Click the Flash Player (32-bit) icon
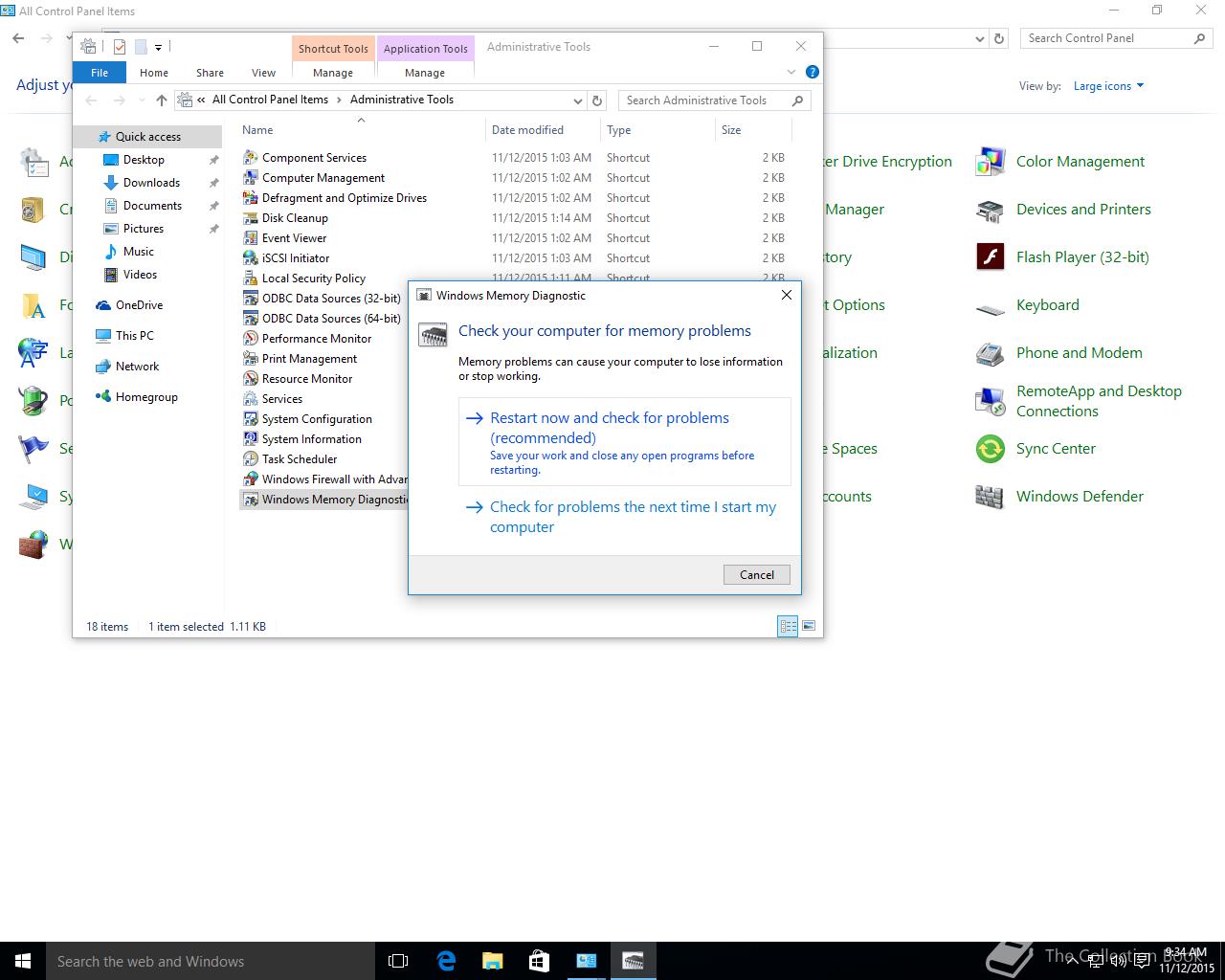 click(x=990, y=257)
